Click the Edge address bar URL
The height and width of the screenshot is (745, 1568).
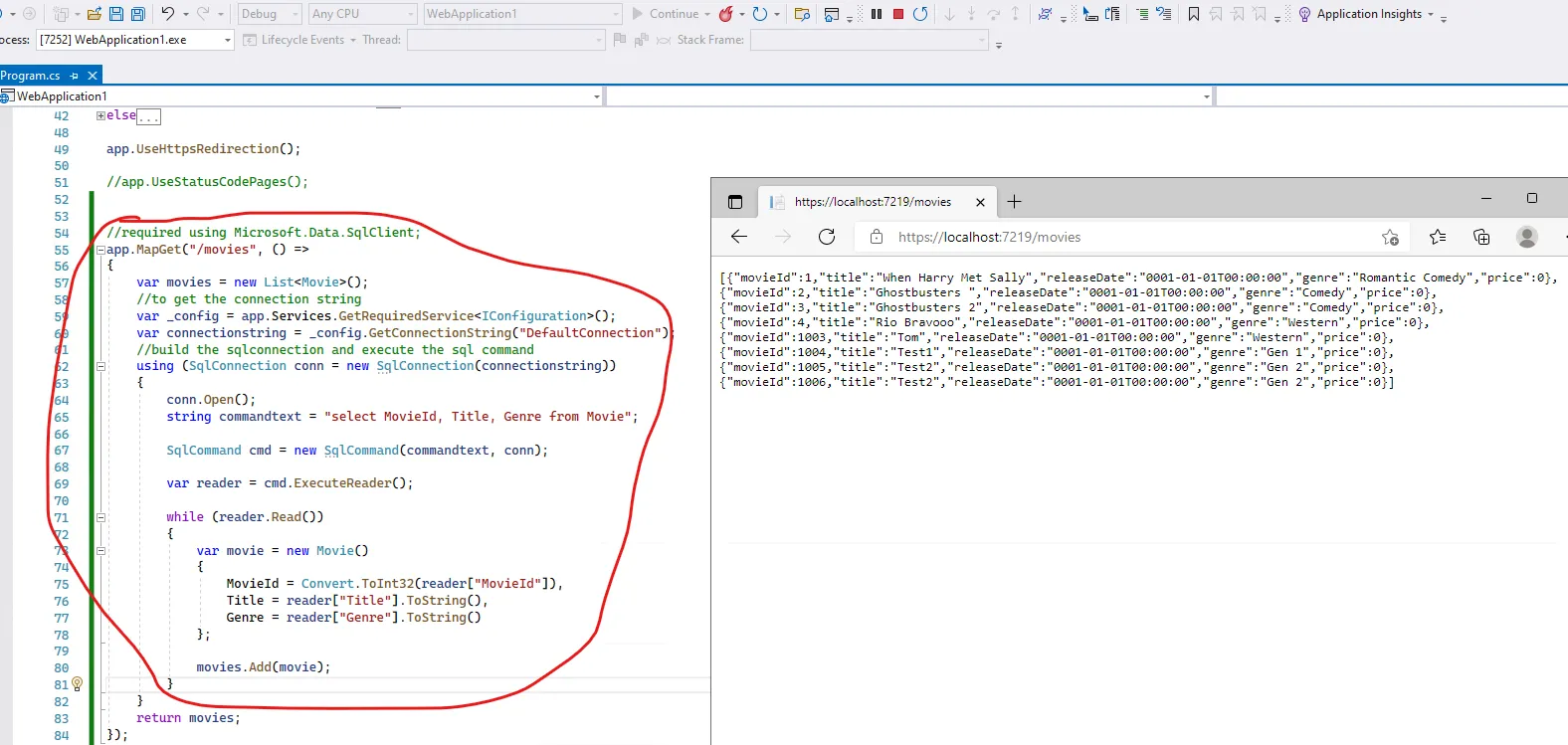pos(989,237)
